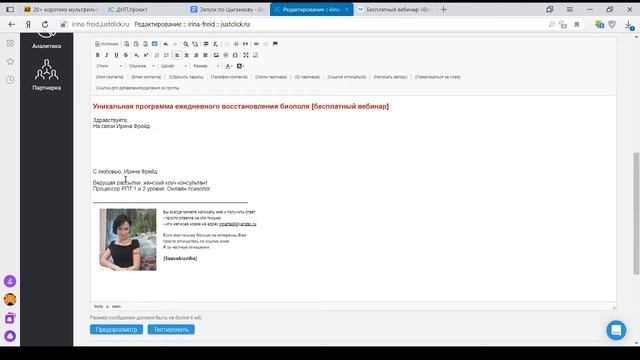Click the Select All icon in toolbar

click(206, 44)
